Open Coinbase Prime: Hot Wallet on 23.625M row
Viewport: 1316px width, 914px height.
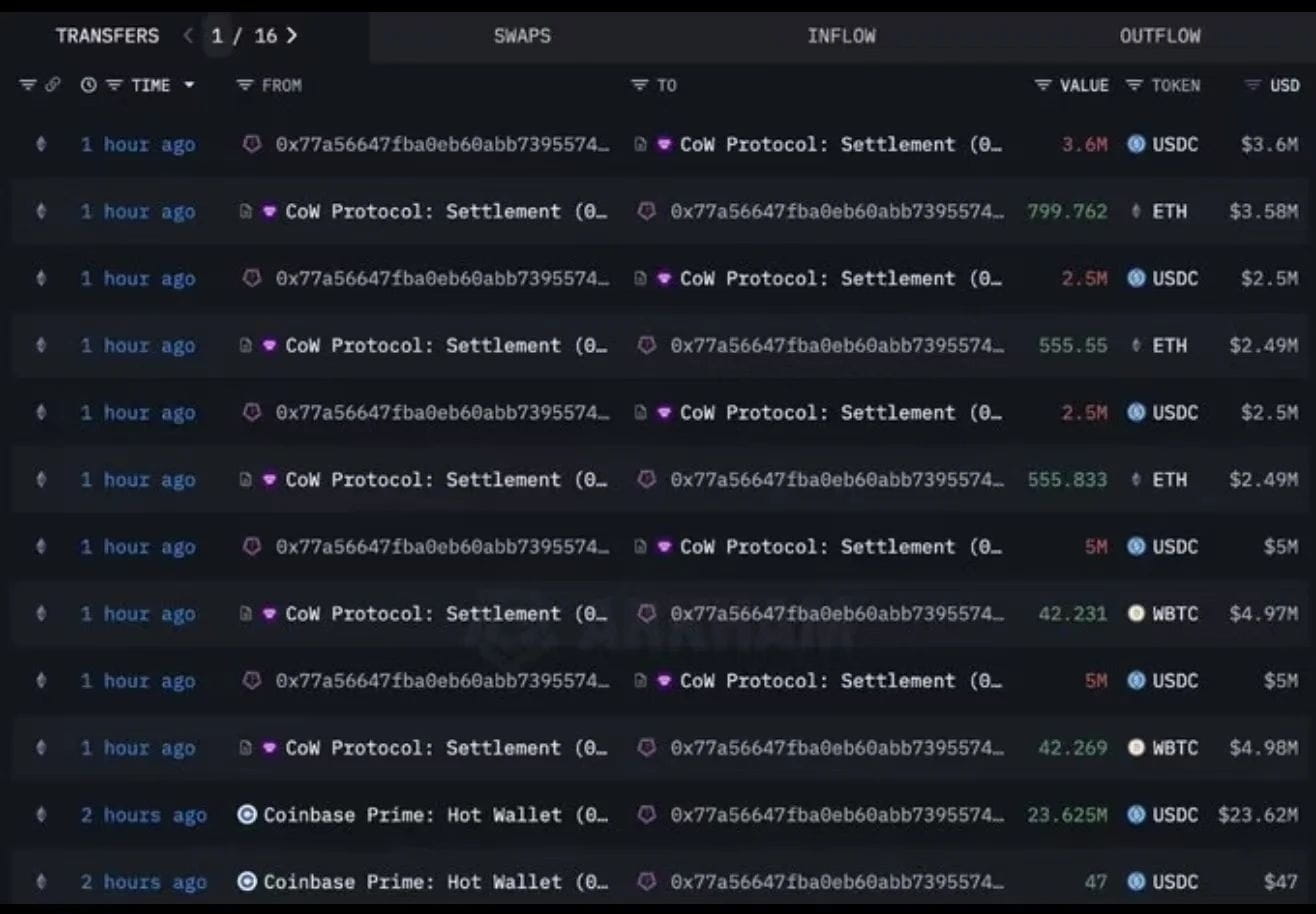tap(435, 815)
